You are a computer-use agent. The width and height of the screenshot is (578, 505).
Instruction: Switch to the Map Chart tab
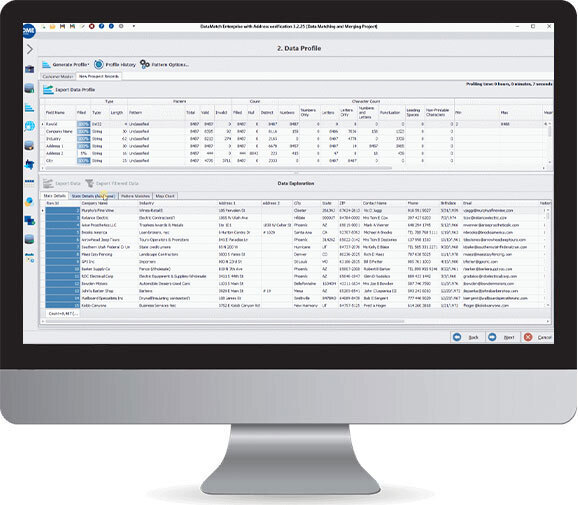(165, 196)
